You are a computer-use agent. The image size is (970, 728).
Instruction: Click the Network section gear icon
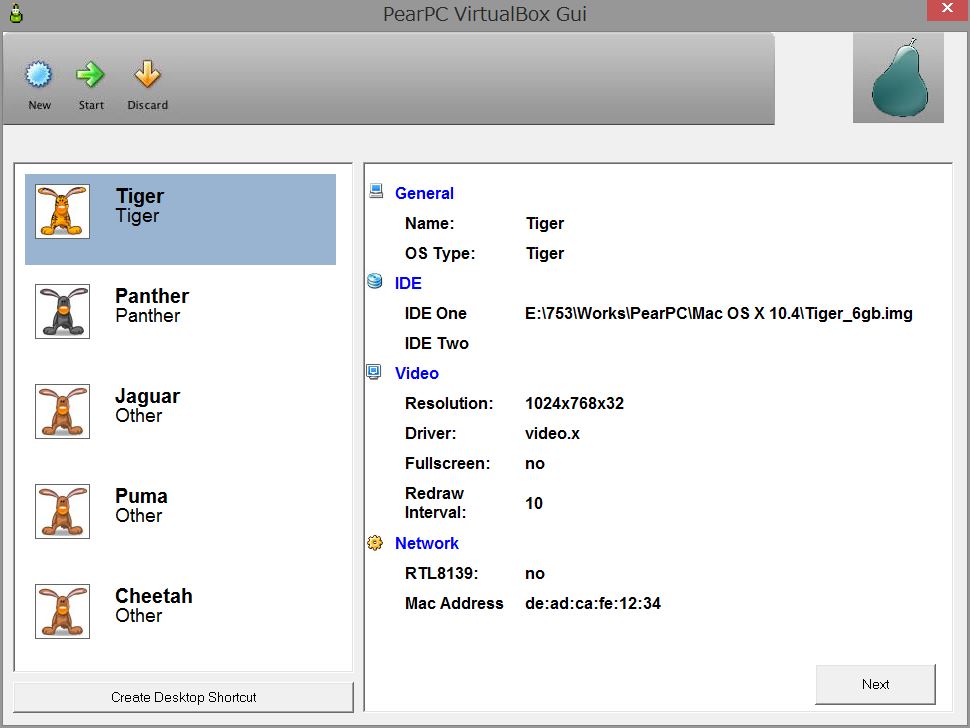[375, 542]
